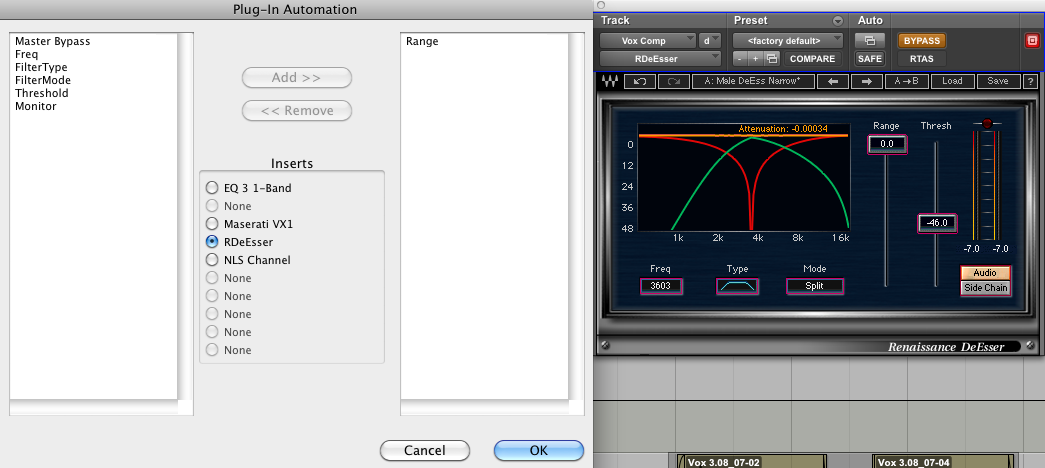The width and height of the screenshot is (1045, 468).
Task: Click the Freq value field 3603
Action: [x=661, y=286]
